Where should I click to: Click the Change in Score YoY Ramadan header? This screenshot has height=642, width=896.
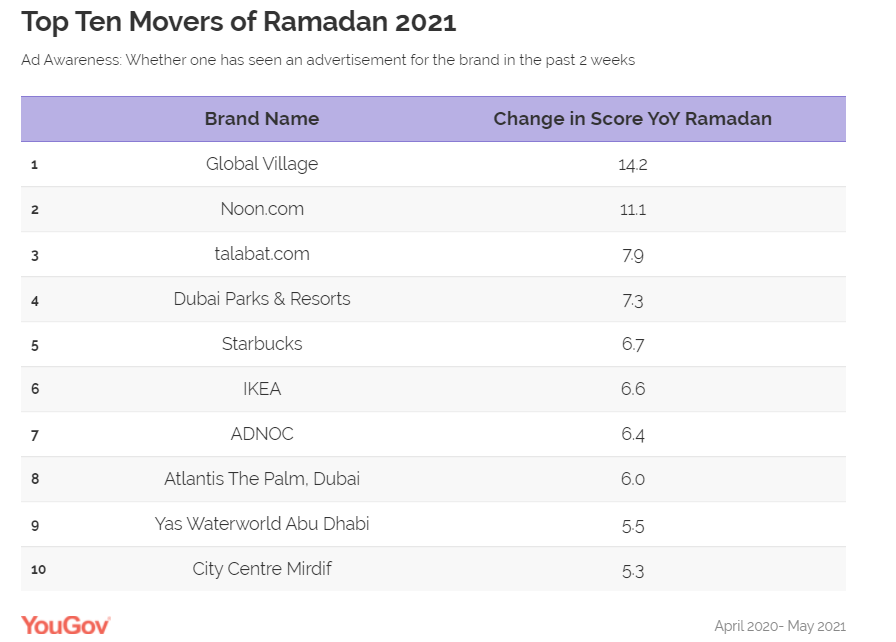(632, 119)
